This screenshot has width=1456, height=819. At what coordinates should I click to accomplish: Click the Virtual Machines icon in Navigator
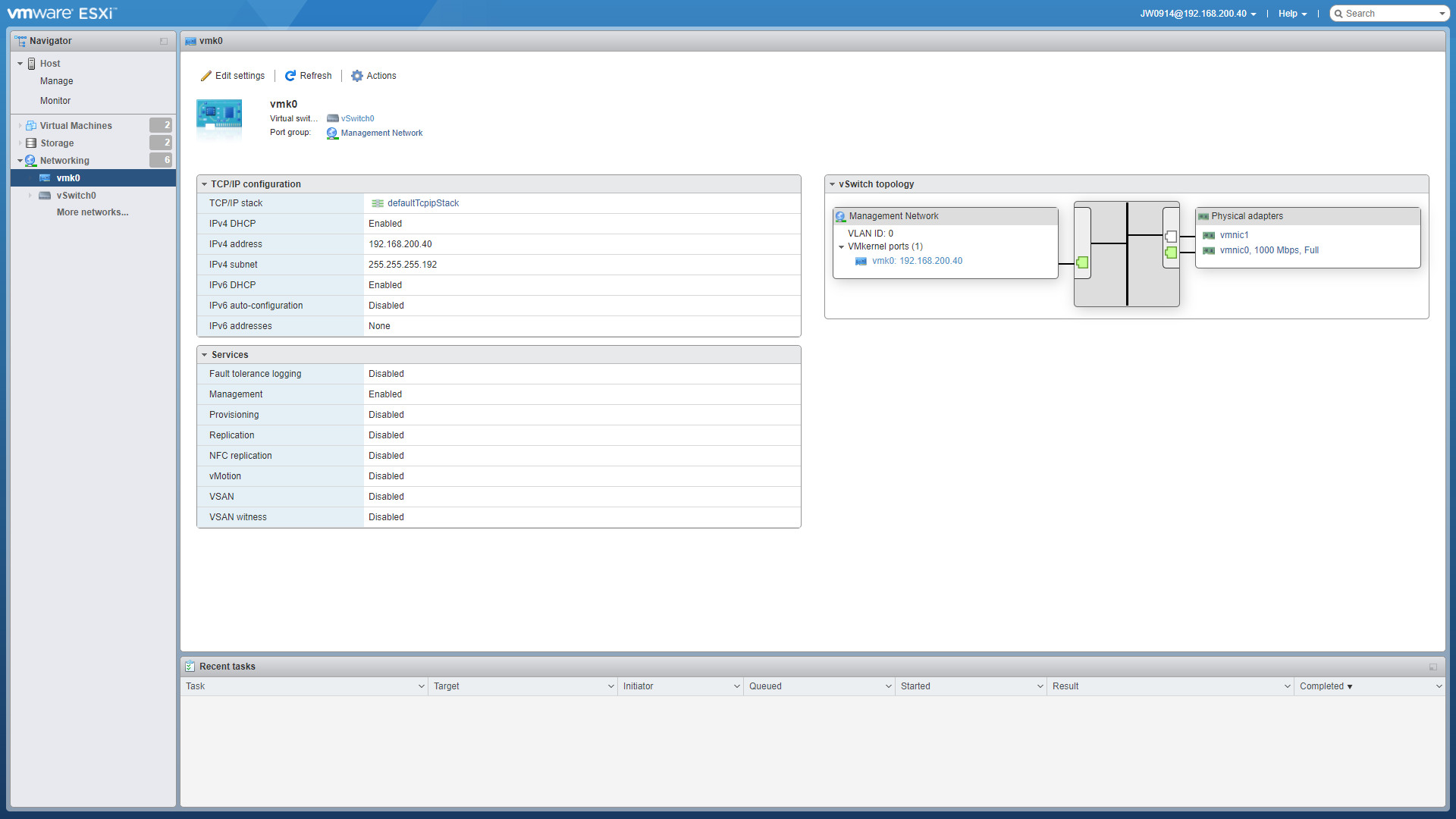click(31, 126)
